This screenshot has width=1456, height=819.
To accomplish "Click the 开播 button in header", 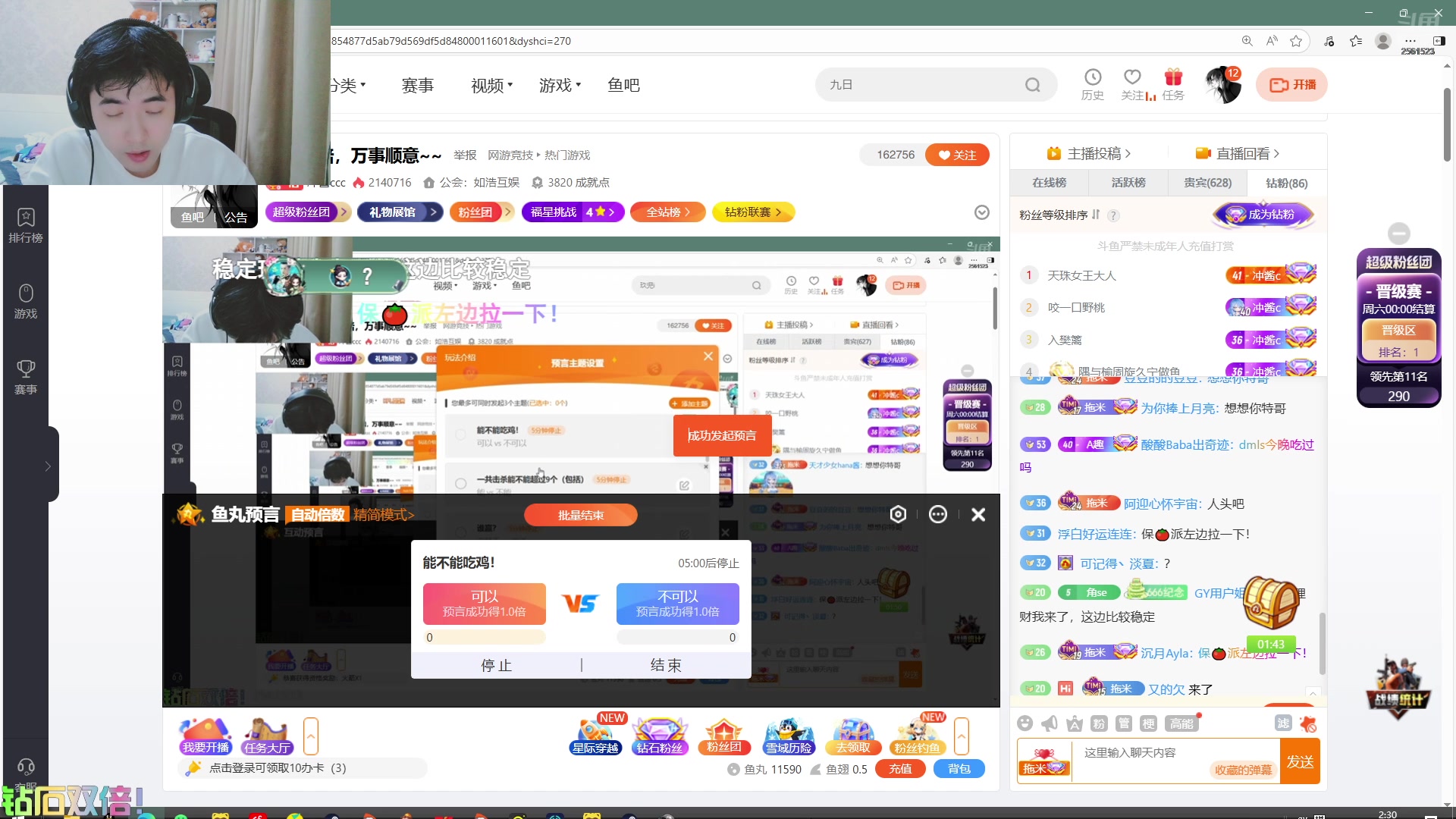I will pos(1292,84).
